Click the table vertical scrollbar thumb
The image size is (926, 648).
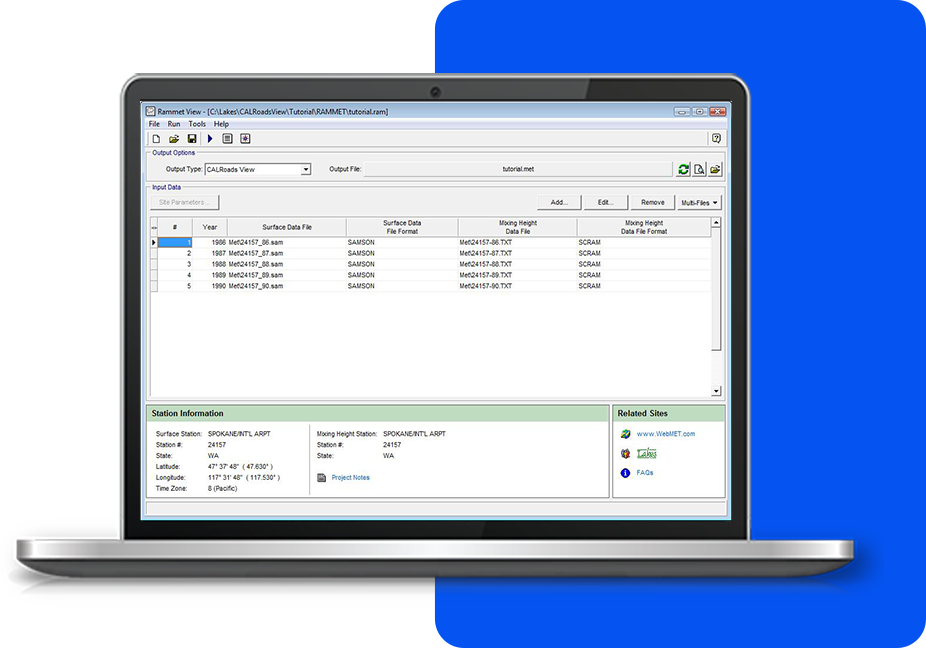[x=716, y=289]
